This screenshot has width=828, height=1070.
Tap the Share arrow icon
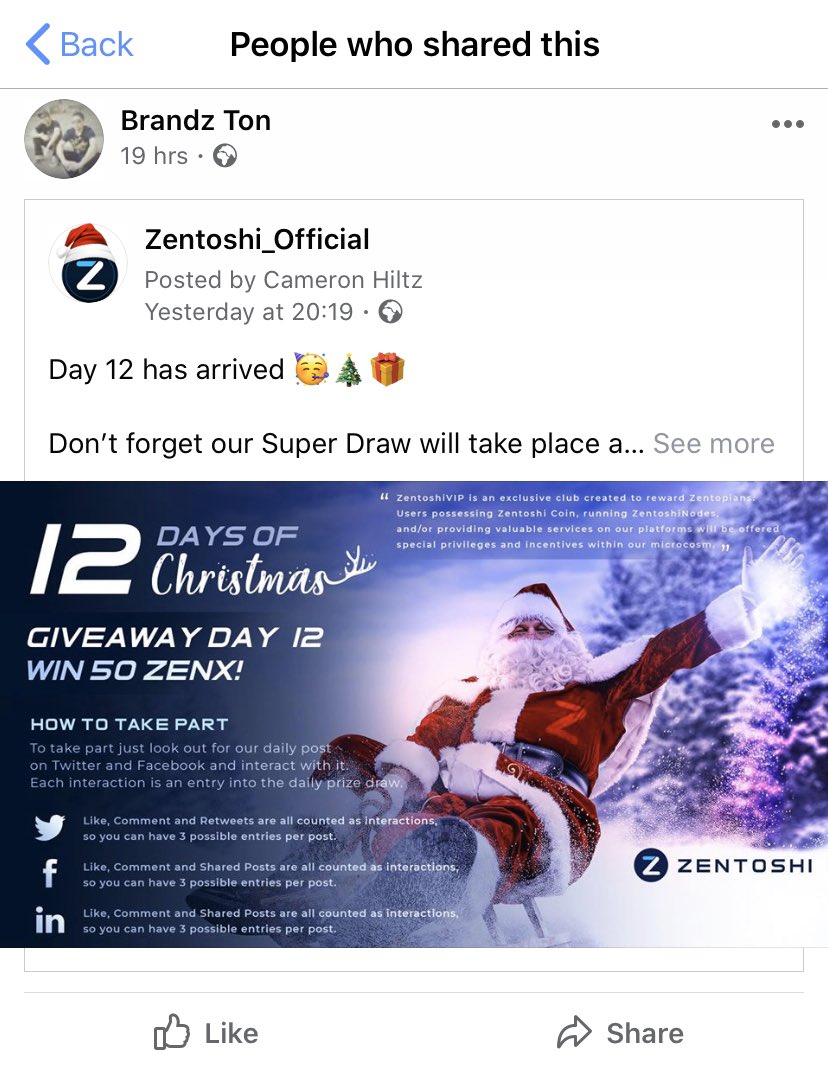click(x=574, y=1032)
